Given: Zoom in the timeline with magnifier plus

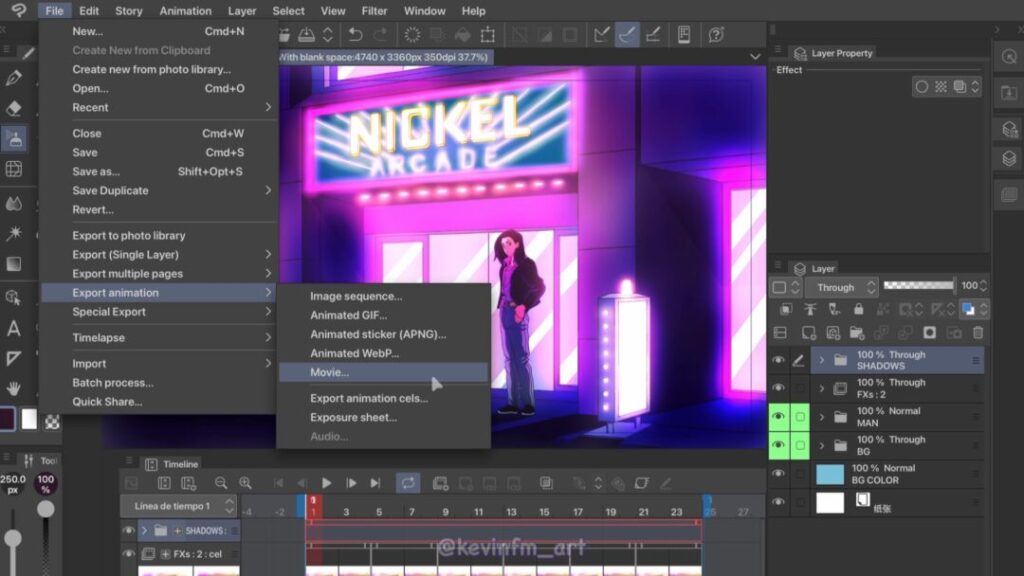Looking at the screenshot, I should [x=244, y=483].
